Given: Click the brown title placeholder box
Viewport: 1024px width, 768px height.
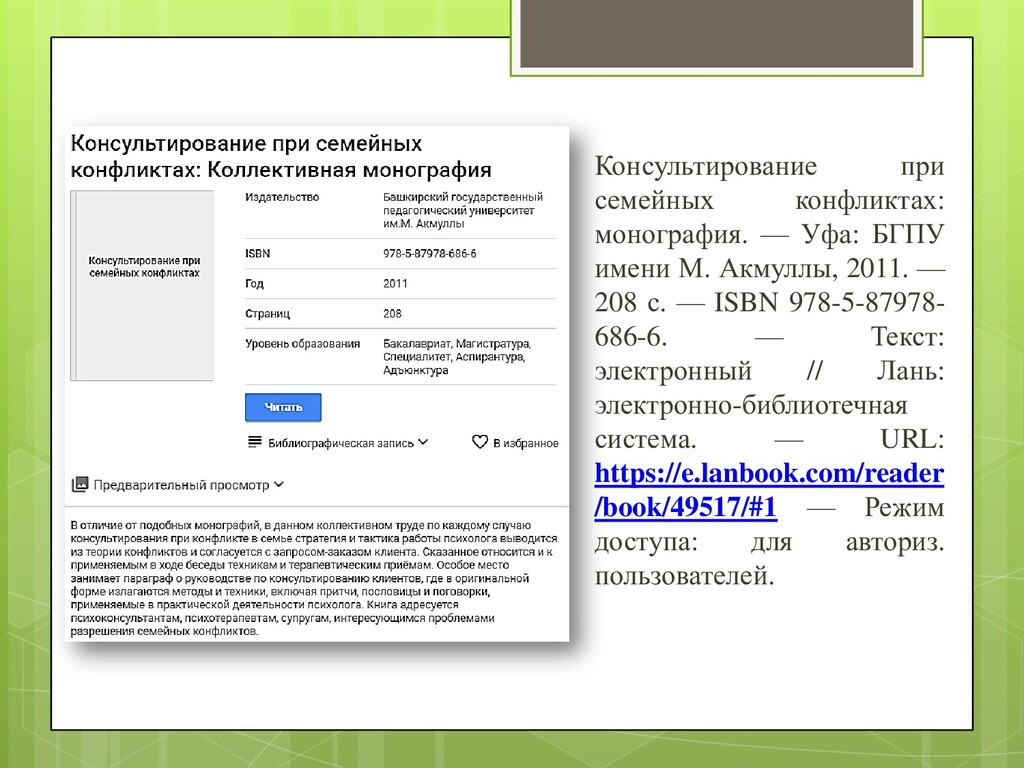Looking at the screenshot, I should coord(716,33).
